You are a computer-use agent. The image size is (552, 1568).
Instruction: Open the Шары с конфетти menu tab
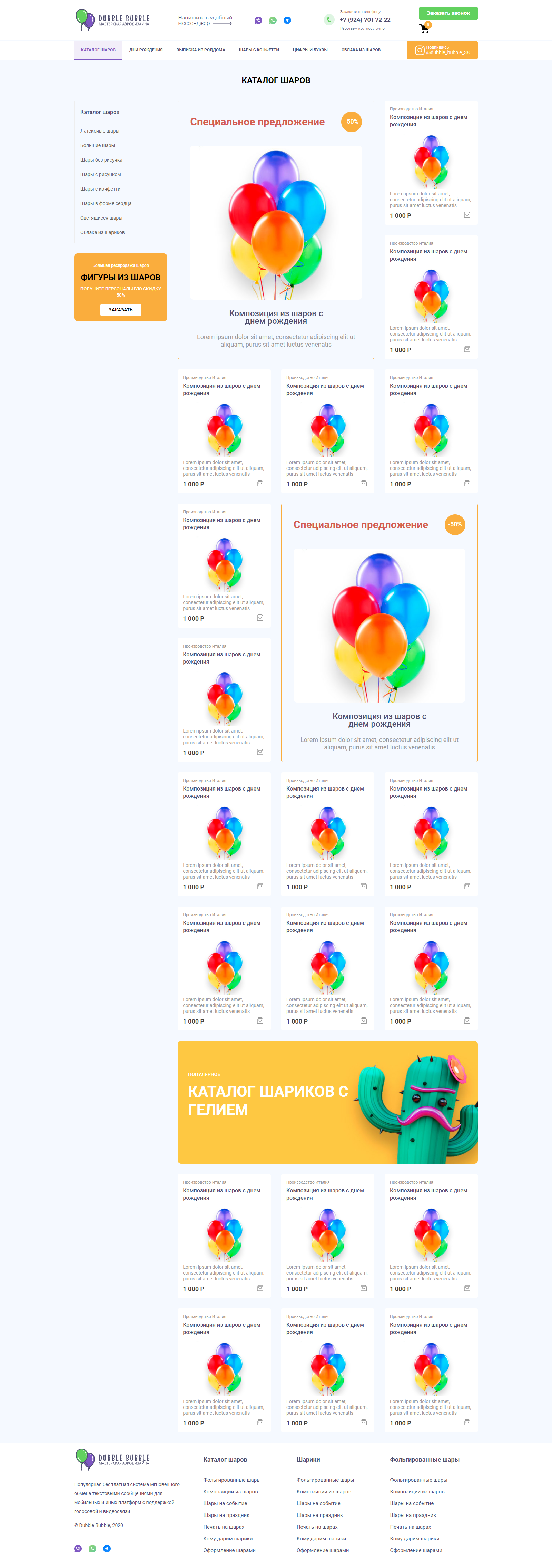click(x=259, y=50)
